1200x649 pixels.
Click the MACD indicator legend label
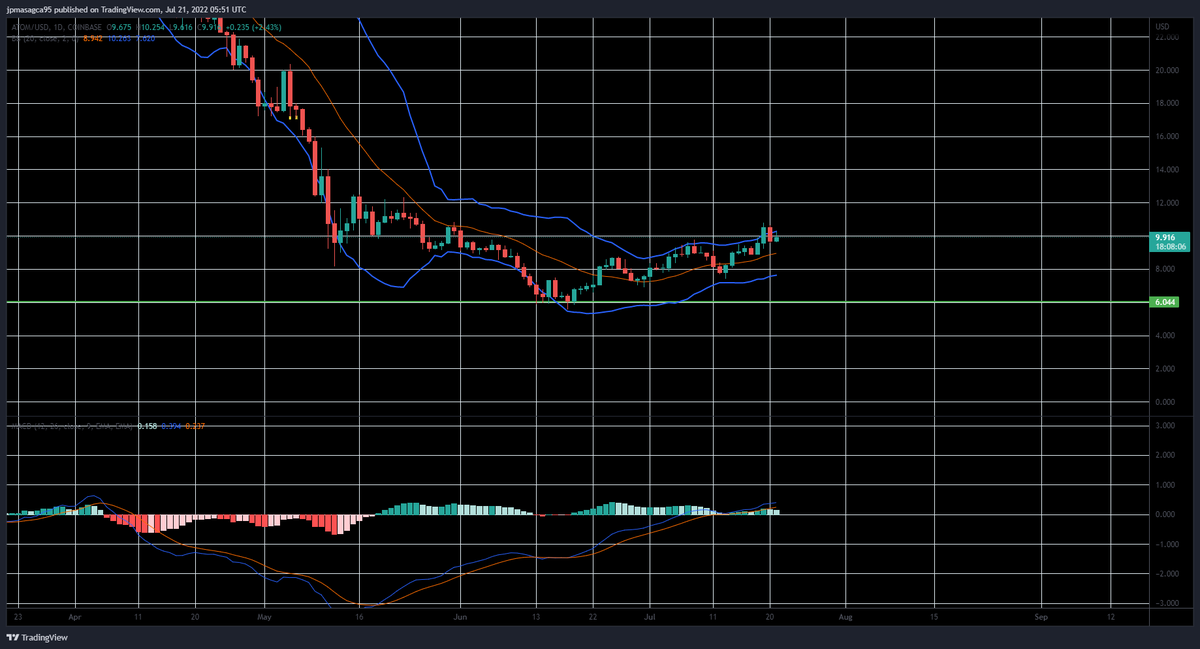[x=71, y=426]
